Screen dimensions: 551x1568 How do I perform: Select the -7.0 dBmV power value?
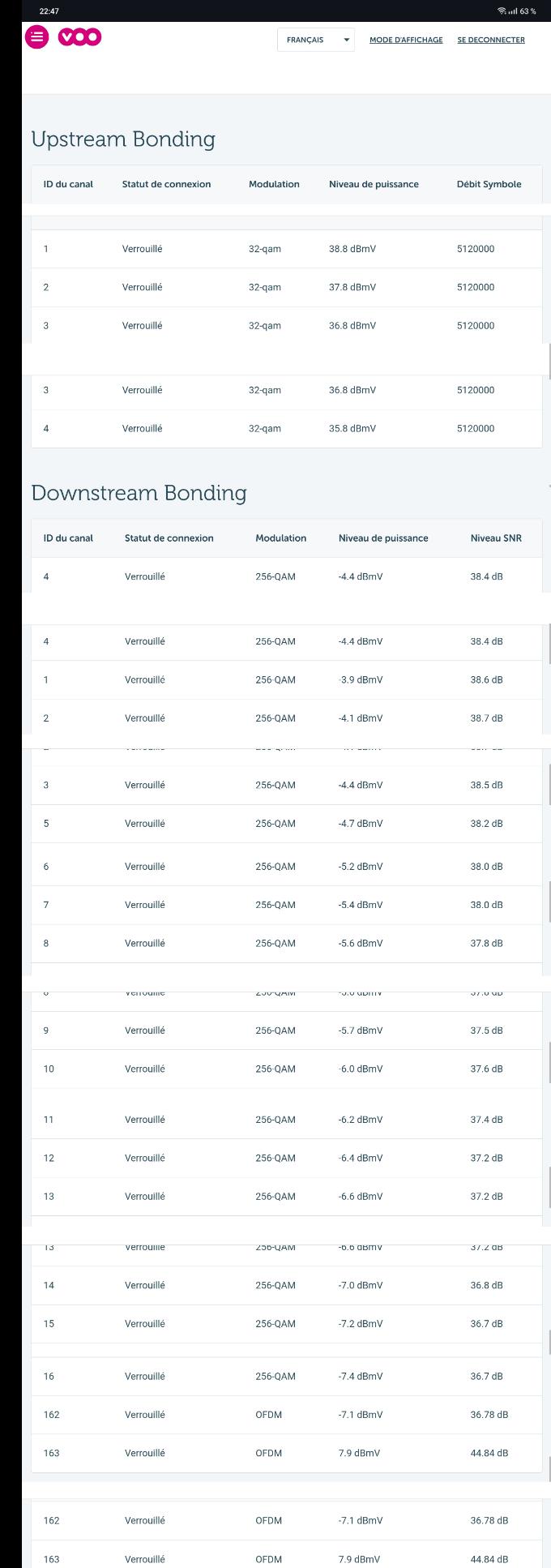[361, 1285]
